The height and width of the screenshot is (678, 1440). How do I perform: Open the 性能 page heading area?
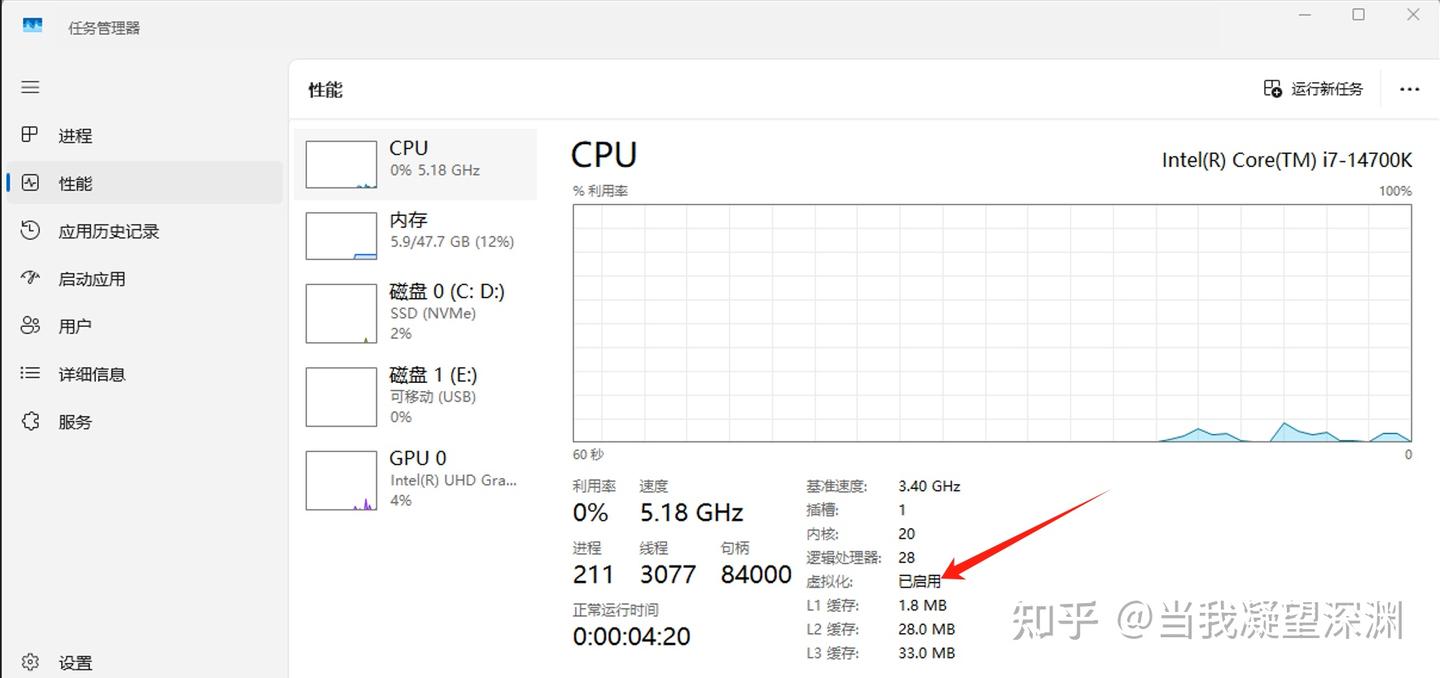coord(324,89)
